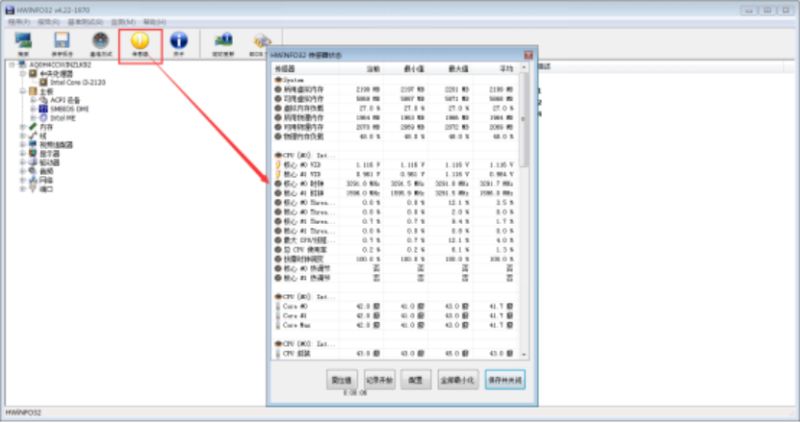800x423 pixels.
Task: Click the sensor list scroll-down arrow
Action: point(523,354)
